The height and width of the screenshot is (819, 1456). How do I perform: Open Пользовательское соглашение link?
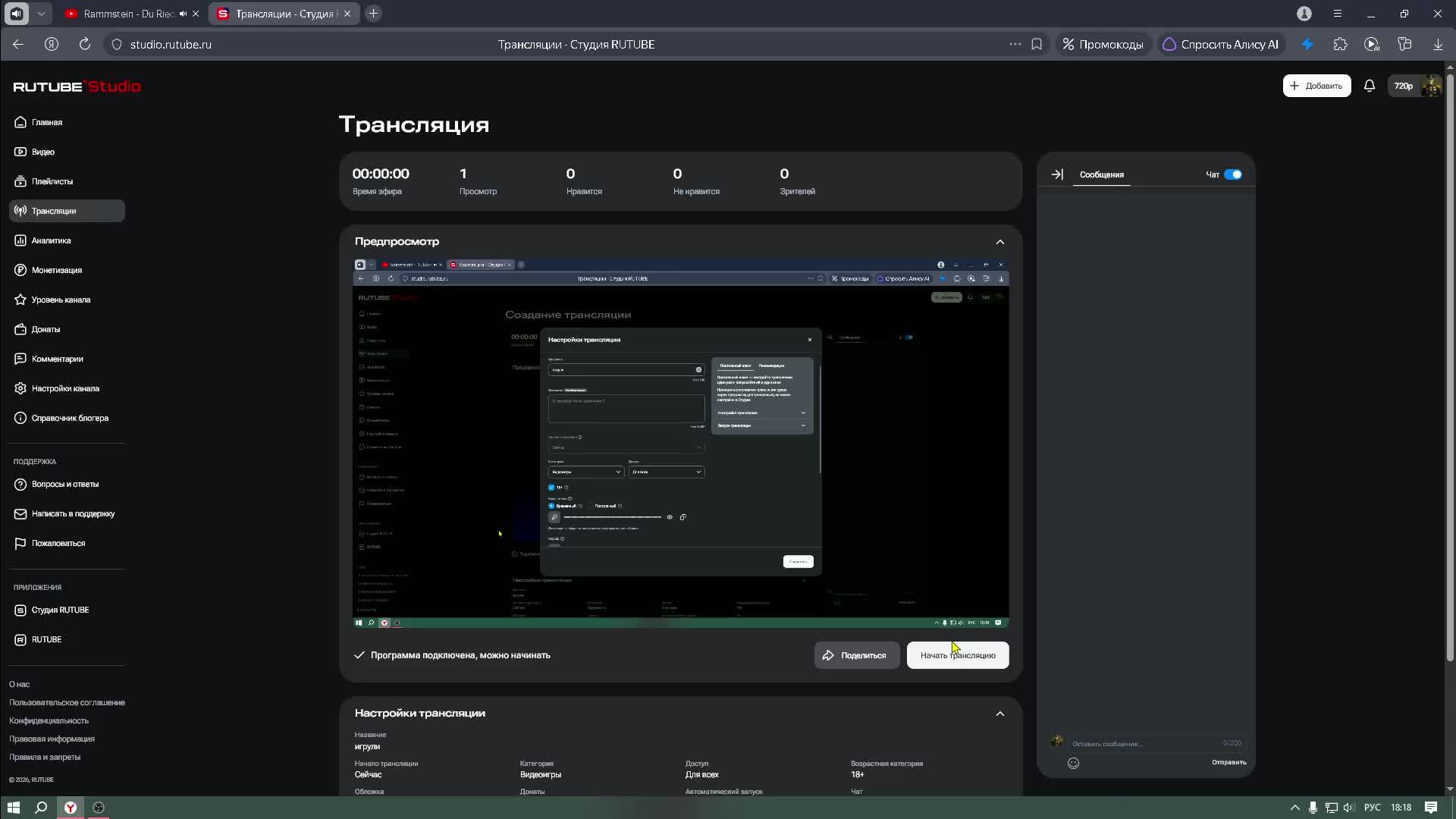coord(67,702)
